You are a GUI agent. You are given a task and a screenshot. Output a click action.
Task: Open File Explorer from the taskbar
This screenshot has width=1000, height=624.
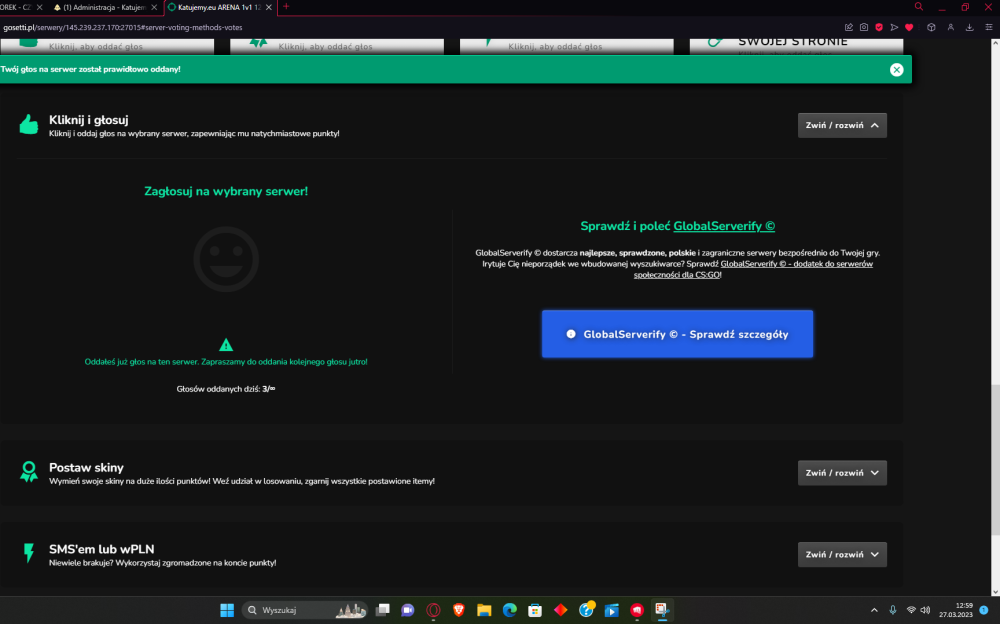(x=484, y=610)
